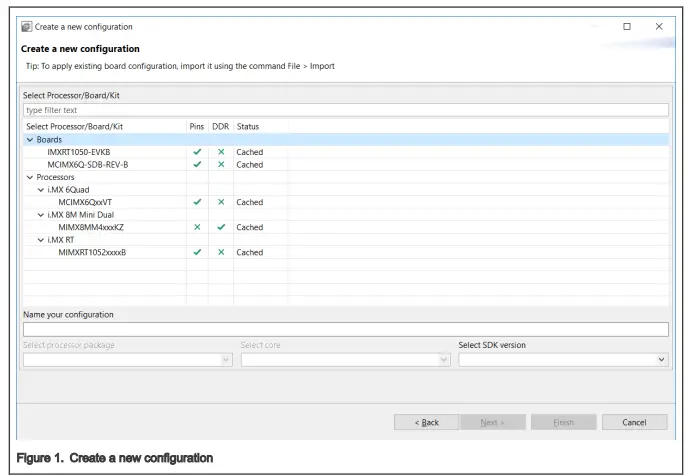This screenshot has height=476, width=687.
Task: Click Pins checkmark for MCIMX6QxxVT
Action: pos(197,202)
